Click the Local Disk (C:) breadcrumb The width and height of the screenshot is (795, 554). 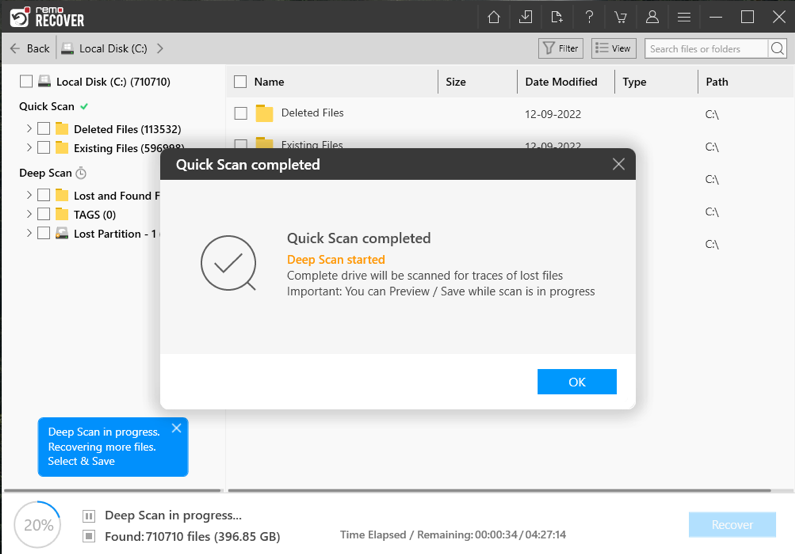(113, 49)
